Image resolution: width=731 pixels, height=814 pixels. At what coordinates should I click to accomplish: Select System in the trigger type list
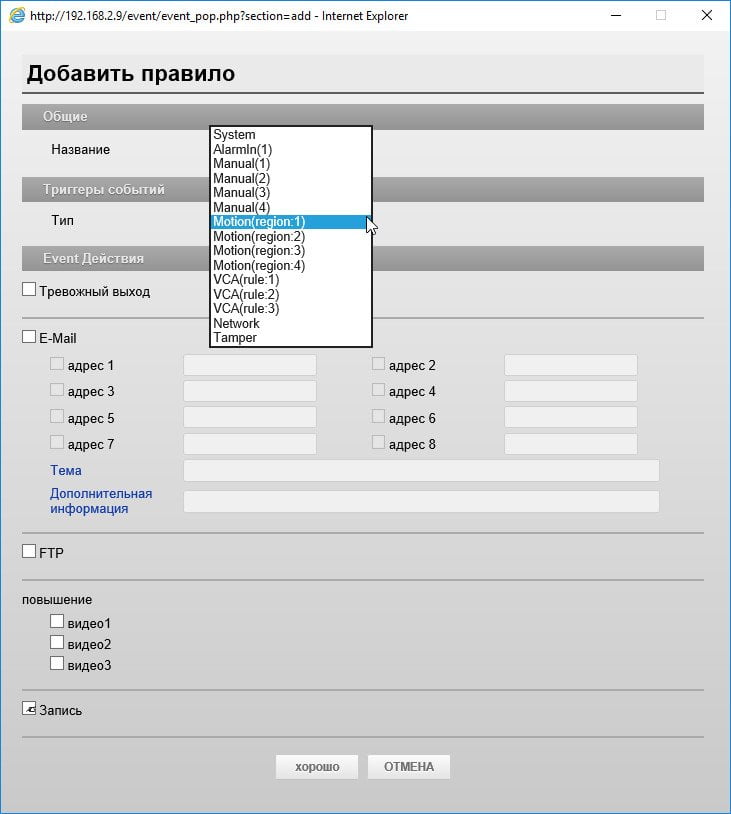click(291, 134)
